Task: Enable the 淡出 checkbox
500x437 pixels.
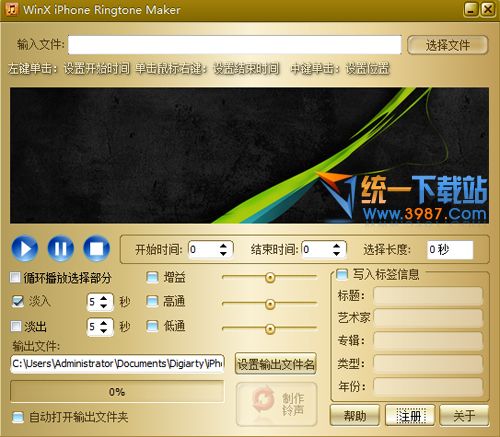Action: point(16,326)
